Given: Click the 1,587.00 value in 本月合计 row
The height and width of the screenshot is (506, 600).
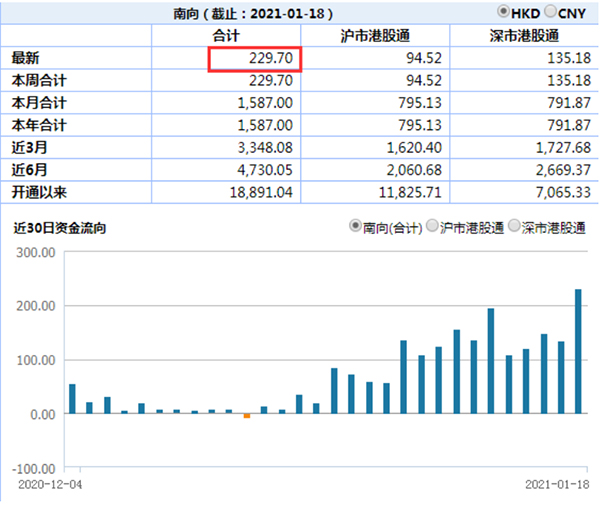Looking at the screenshot, I should [x=265, y=103].
